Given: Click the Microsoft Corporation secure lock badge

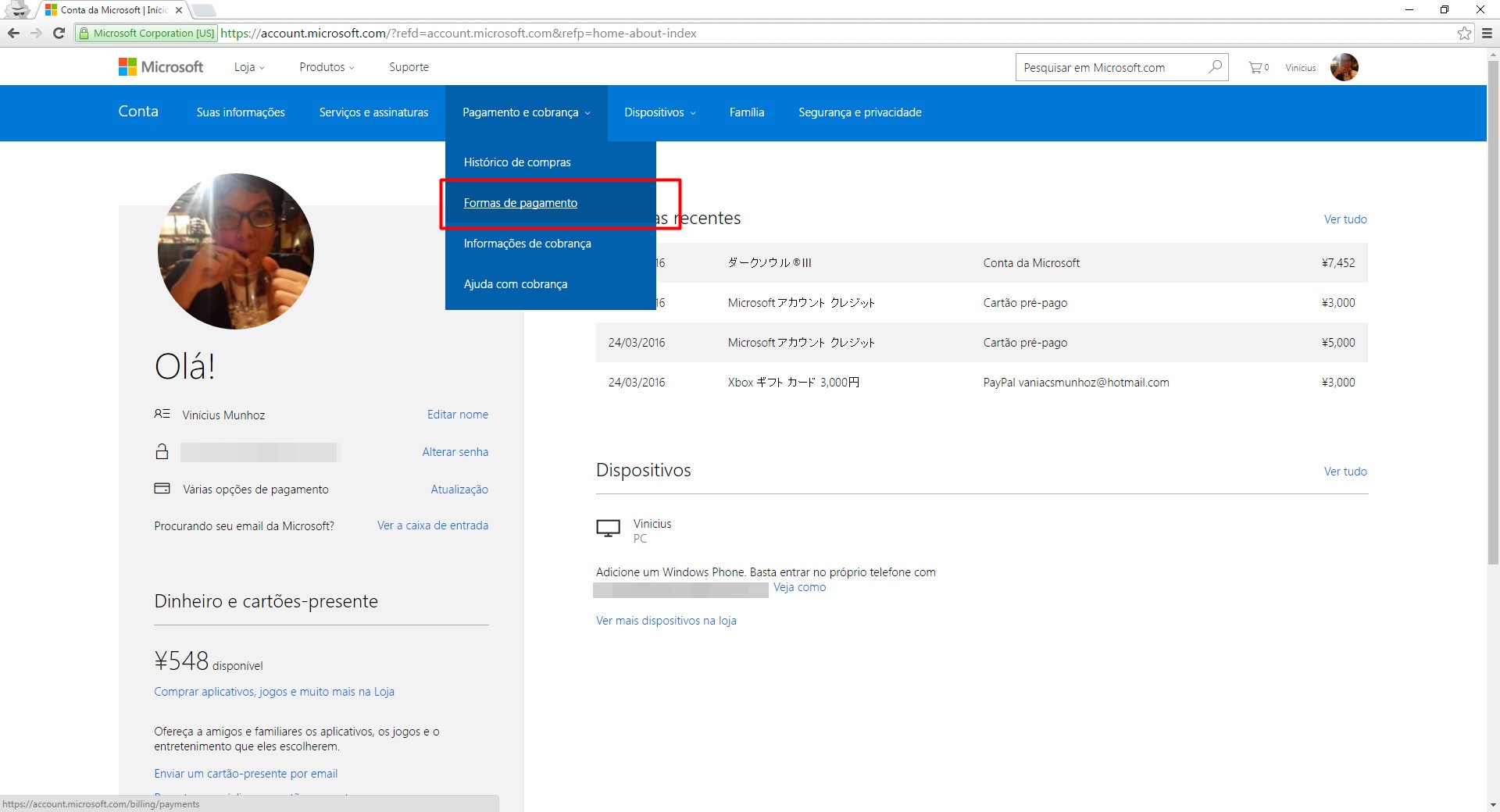Looking at the screenshot, I should (146, 33).
